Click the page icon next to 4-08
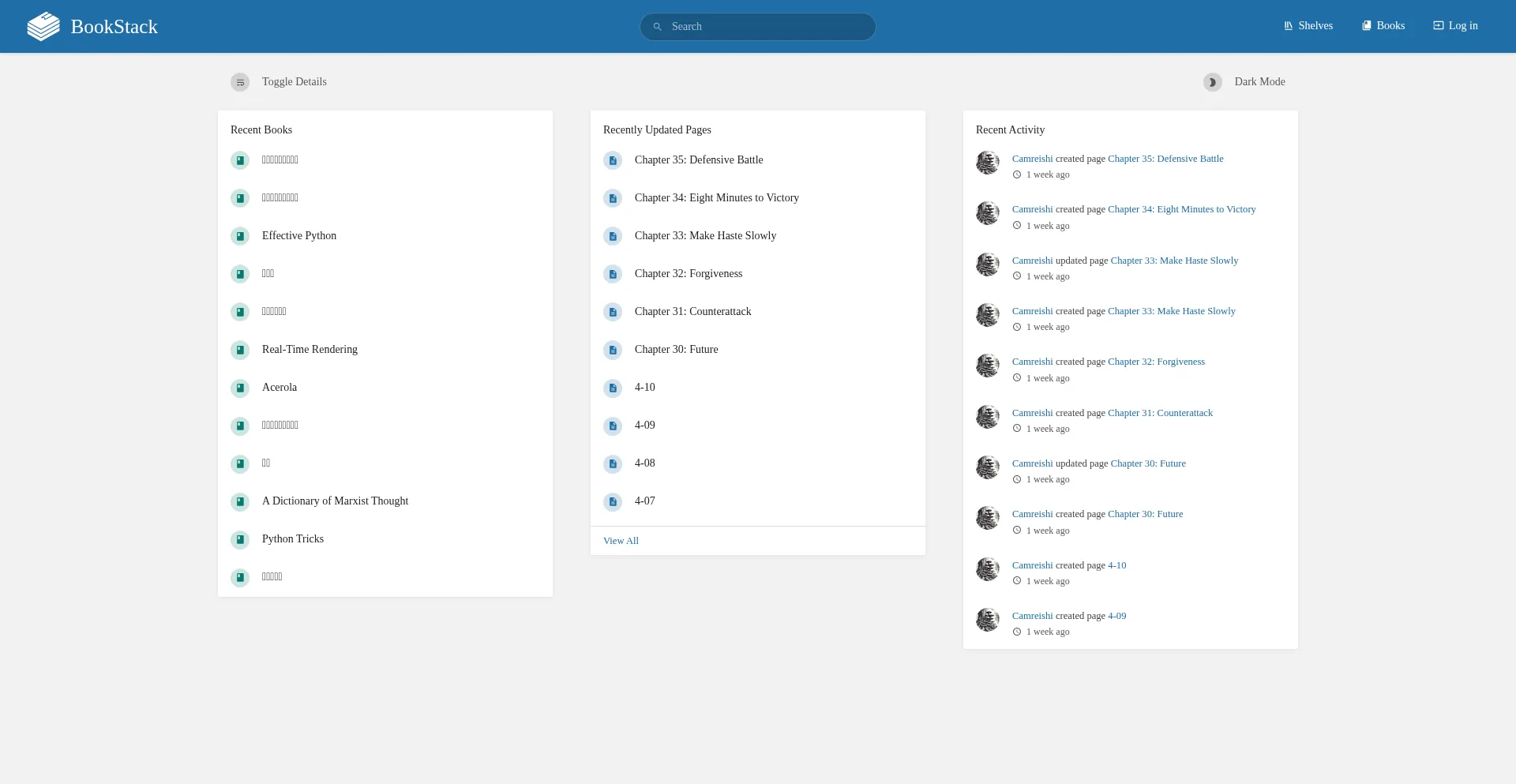 point(613,463)
